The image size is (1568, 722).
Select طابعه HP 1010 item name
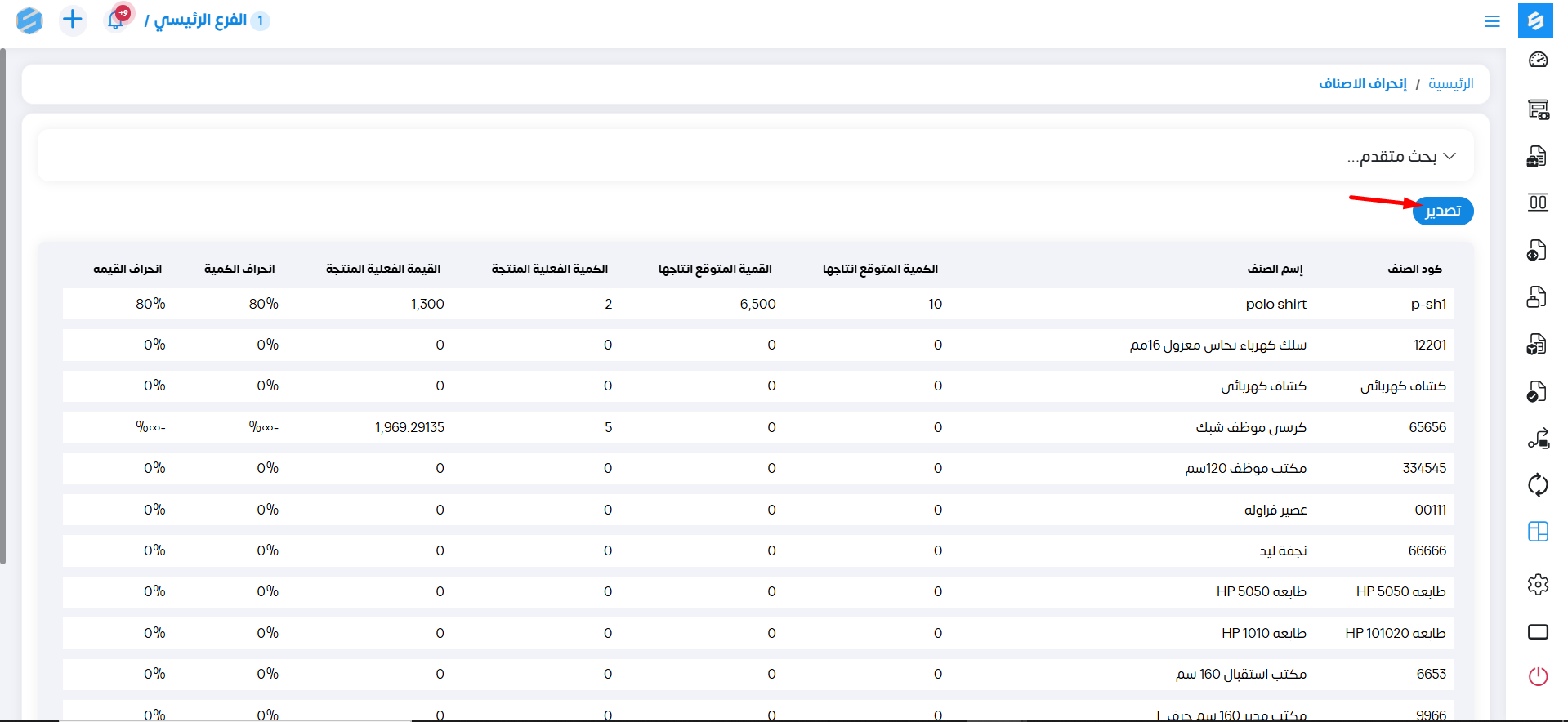[x=1264, y=633]
